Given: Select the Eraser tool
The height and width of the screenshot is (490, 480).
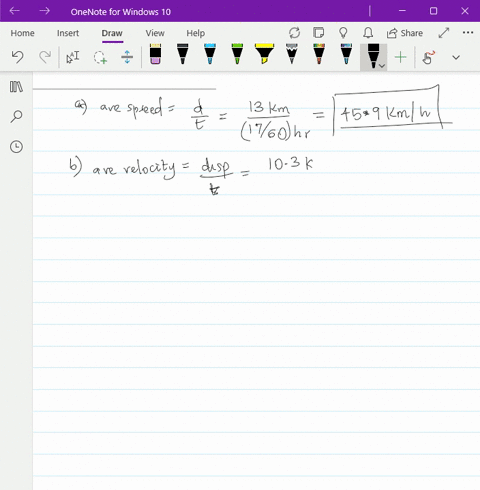Looking at the screenshot, I should coord(155,54).
